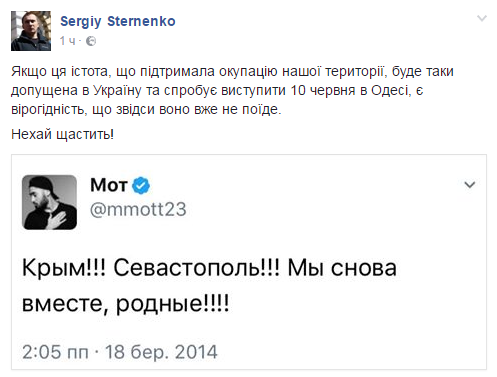
Task: Open the @mmott23 handle
Action: tap(138, 209)
